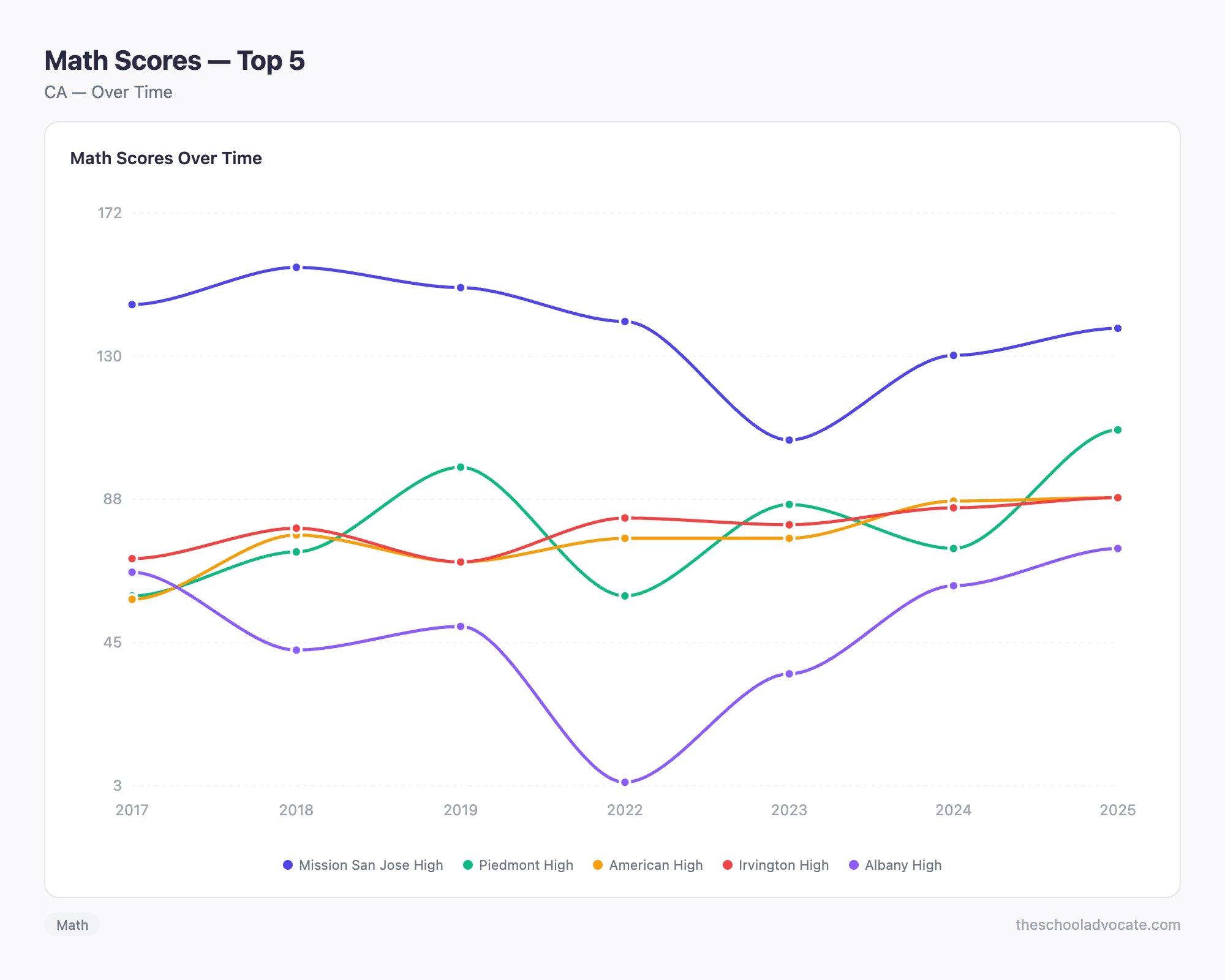
Task: Click the 45 y-axis label
Action: click(x=113, y=643)
